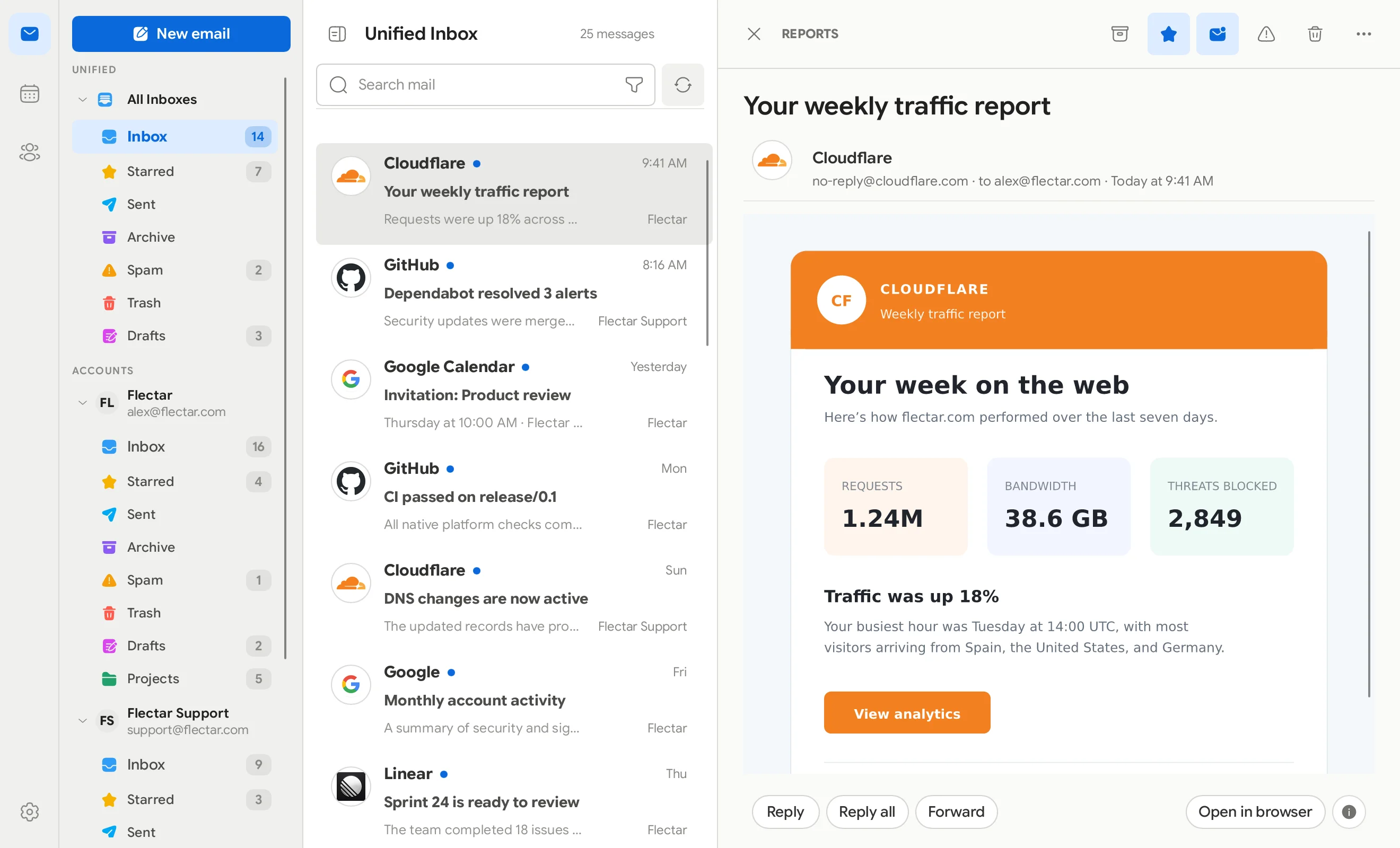Click the Cloudflare avatar in the message header
Image resolution: width=1400 pixels, height=848 pixels.
[772, 160]
